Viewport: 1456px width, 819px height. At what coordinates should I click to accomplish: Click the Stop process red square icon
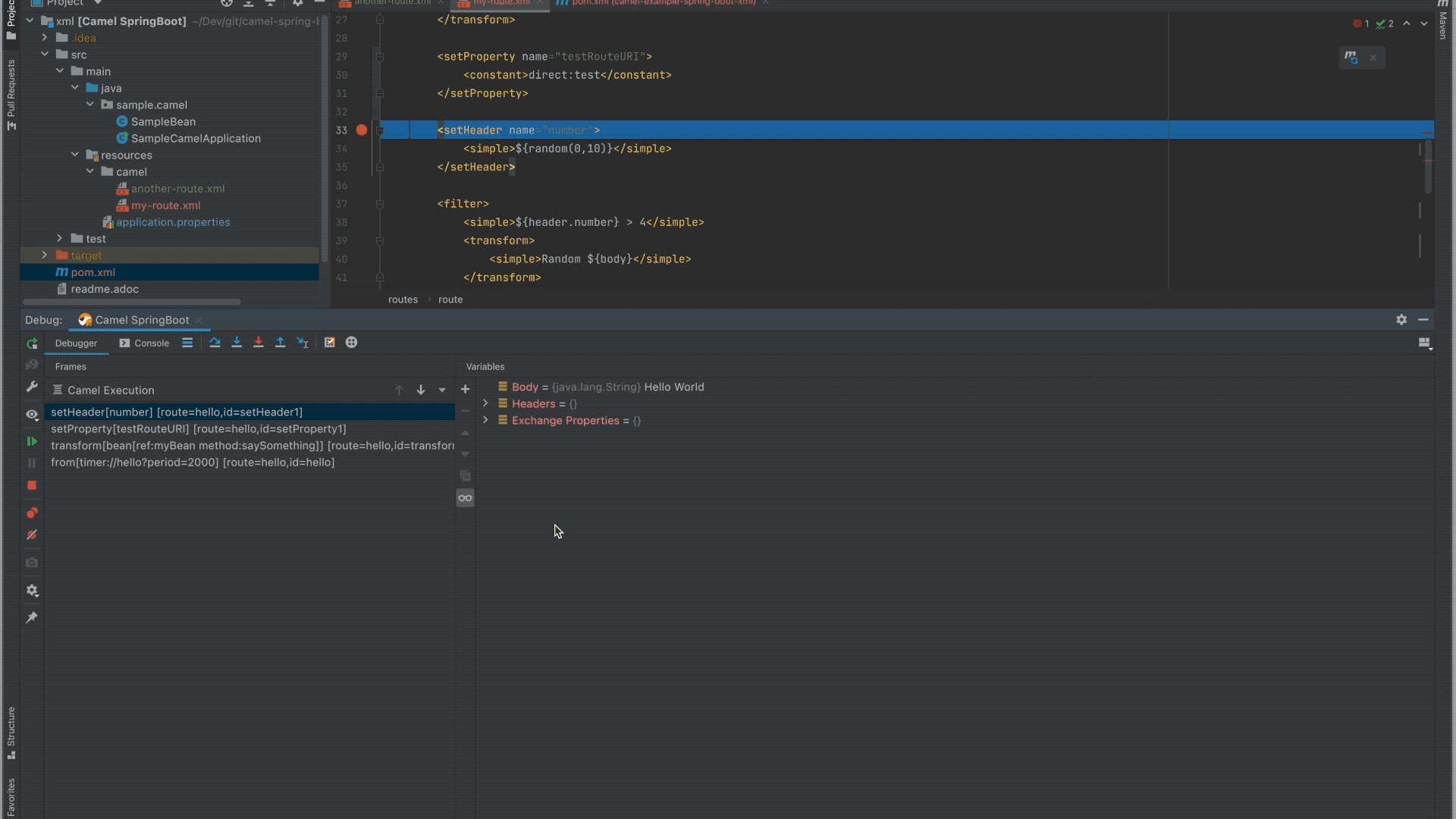[32, 485]
